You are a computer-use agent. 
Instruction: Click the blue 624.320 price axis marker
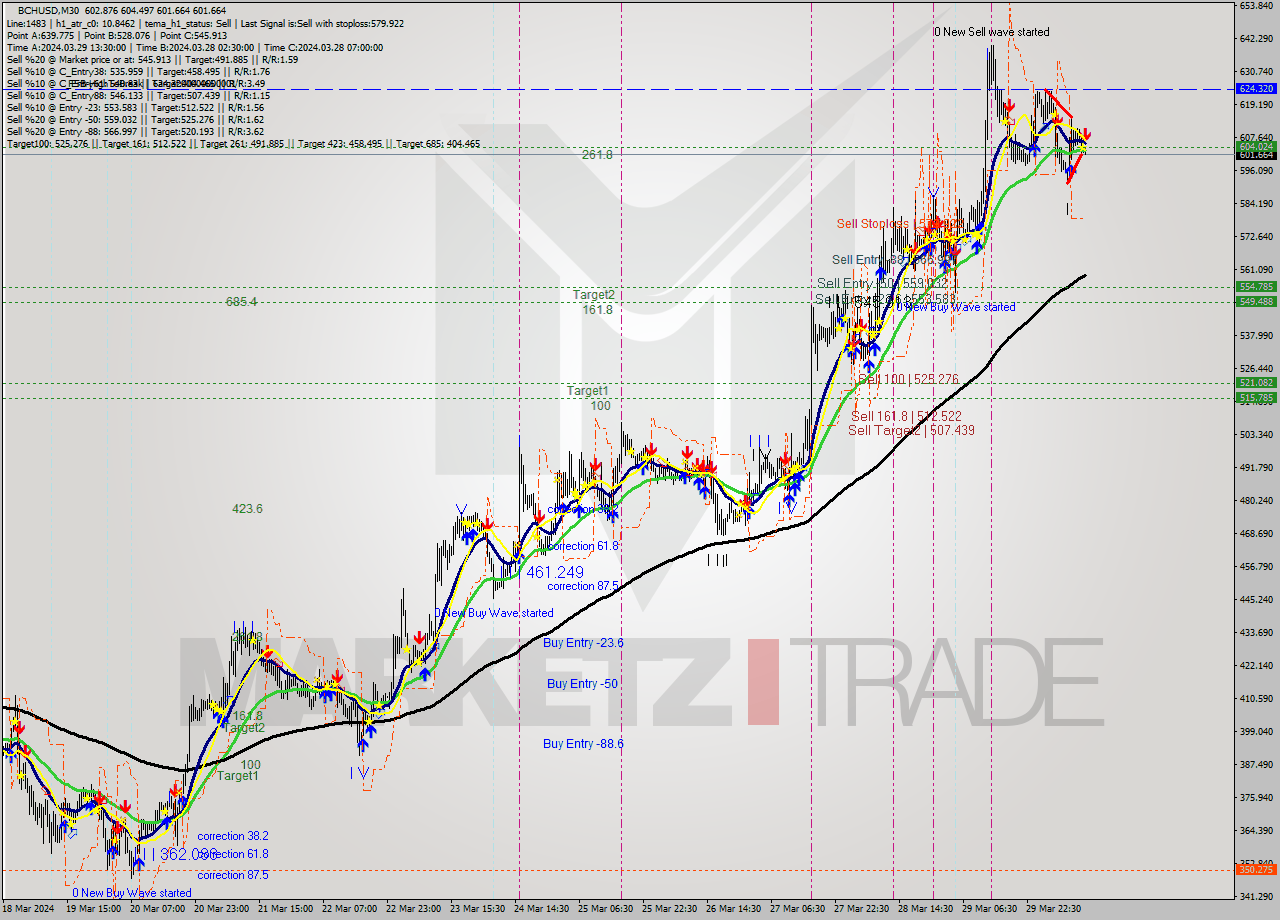pyautogui.click(x=1257, y=88)
